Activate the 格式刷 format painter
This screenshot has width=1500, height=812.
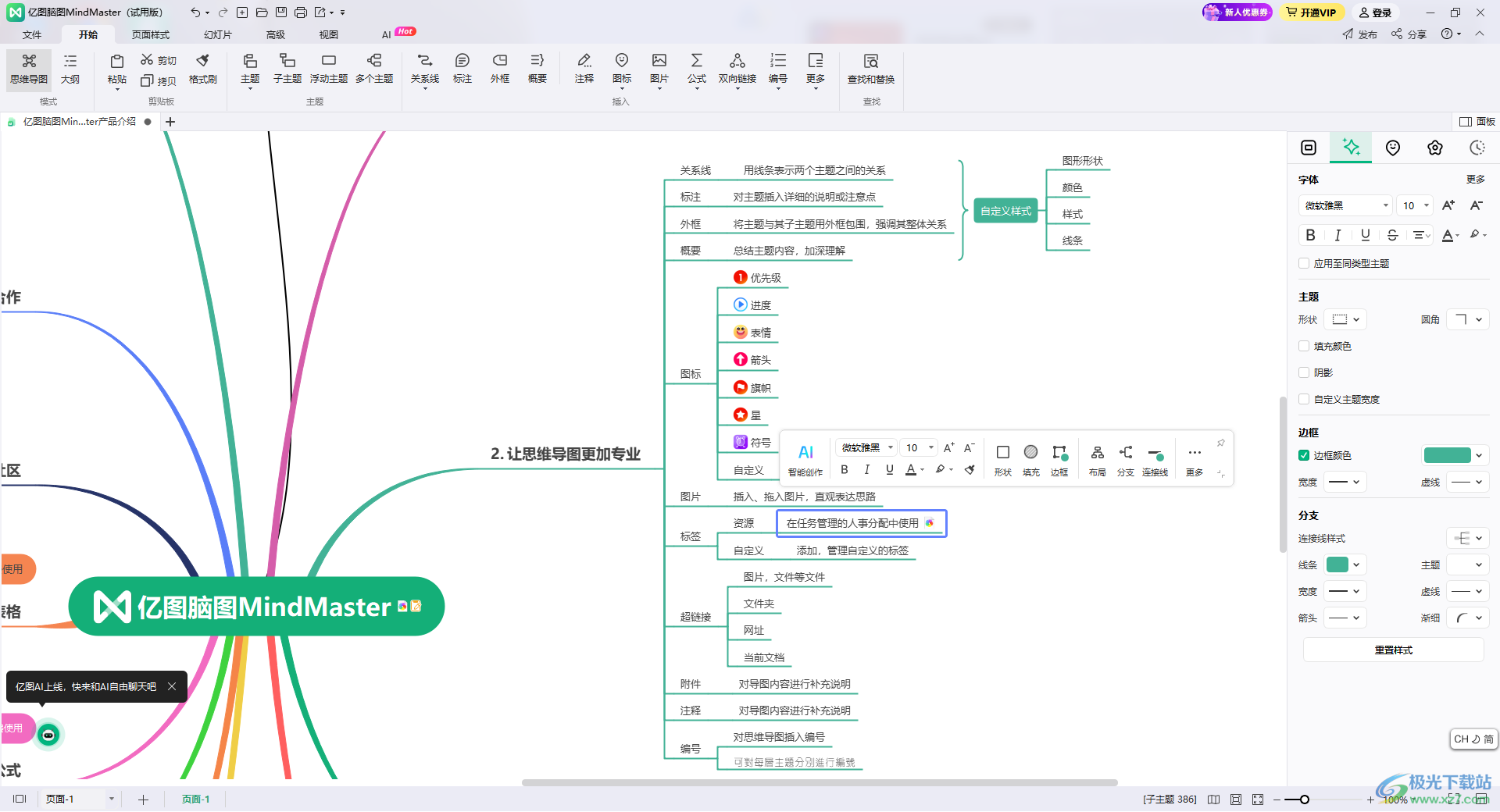click(203, 69)
